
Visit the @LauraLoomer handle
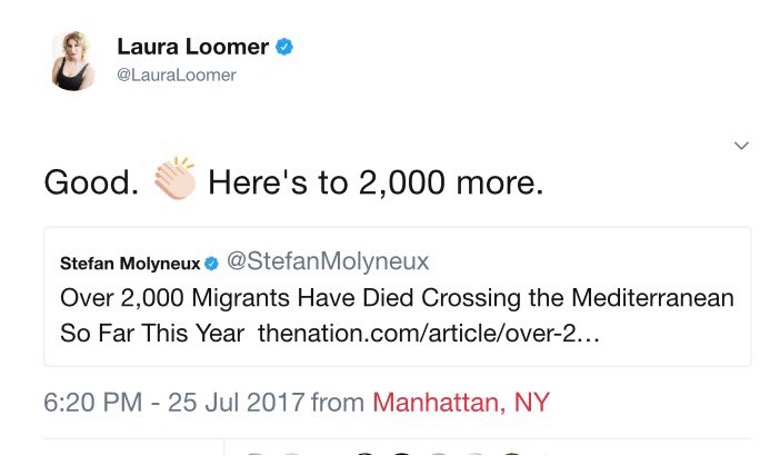coord(176,75)
